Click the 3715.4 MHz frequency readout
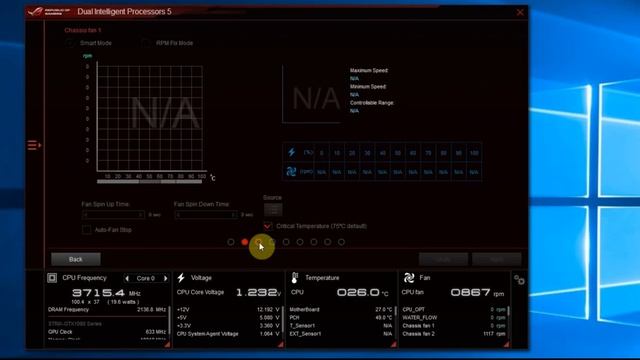Viewport: 640px width, 360px height. (106, 293)
